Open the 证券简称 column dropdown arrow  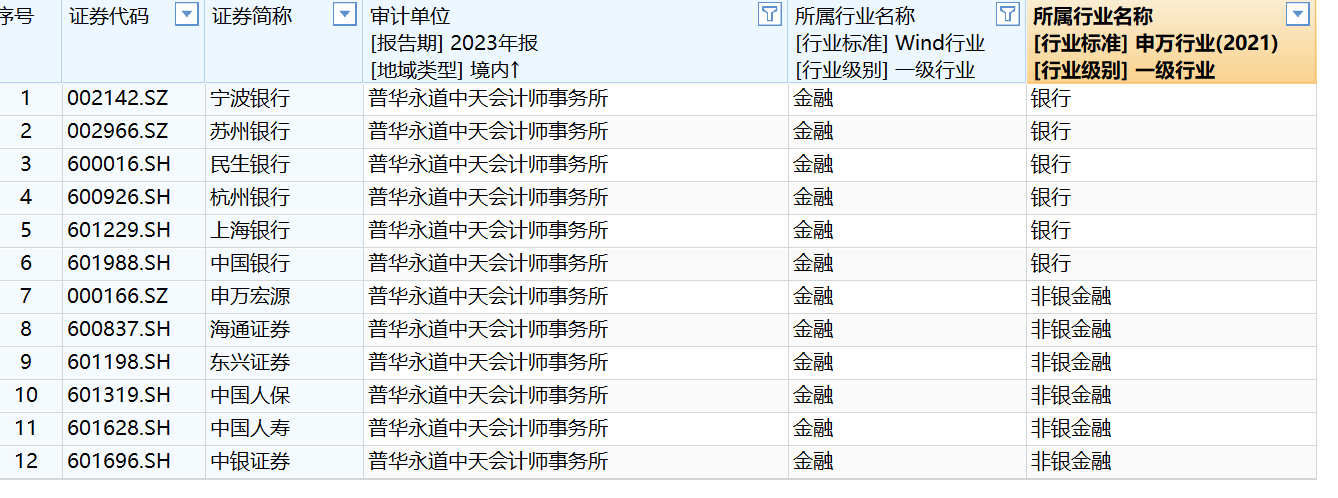coord(344,14)
